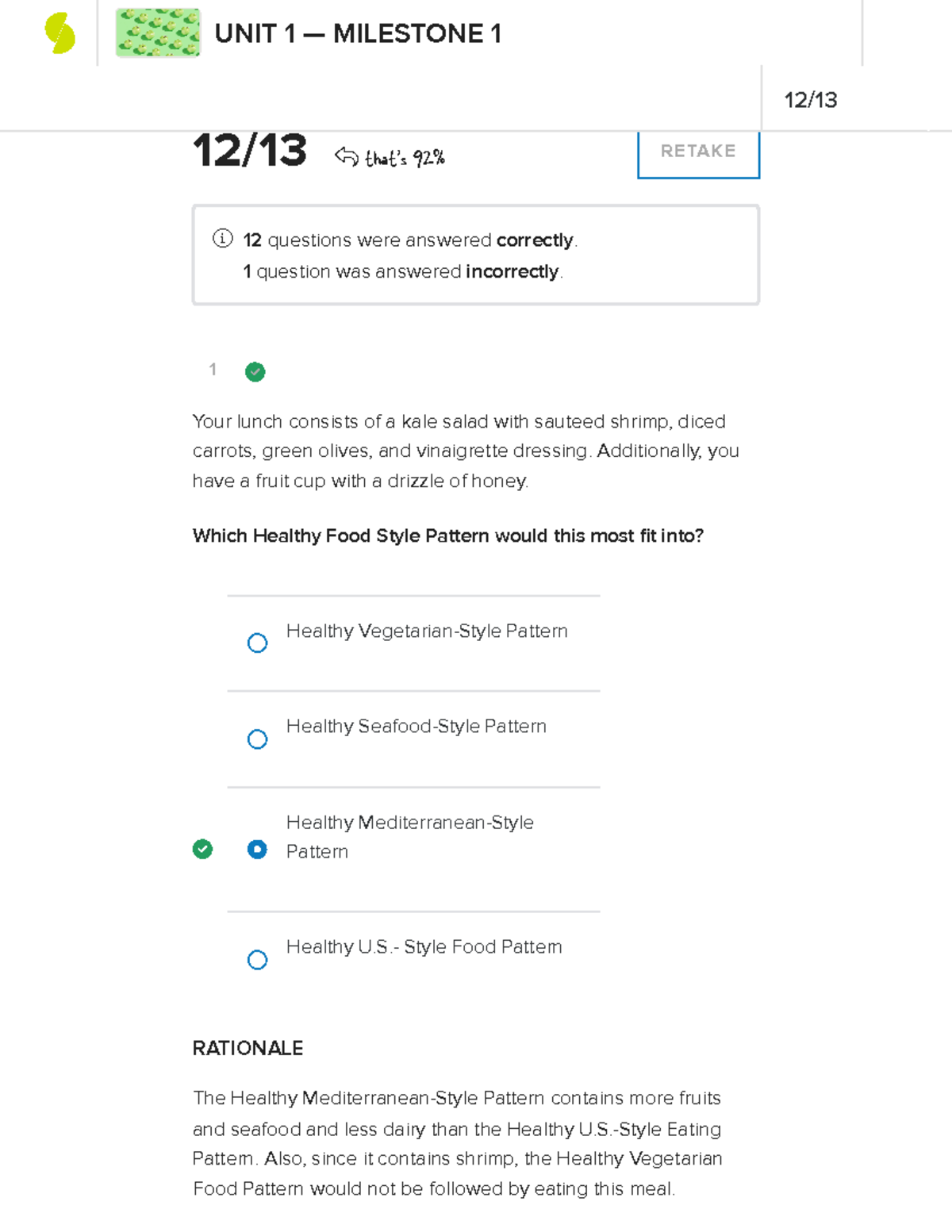Select Healthy U.S.-Style Food Pattern radio button
Image resolution: width=952 pixels, height=1232 pixels.
point(257,960)
